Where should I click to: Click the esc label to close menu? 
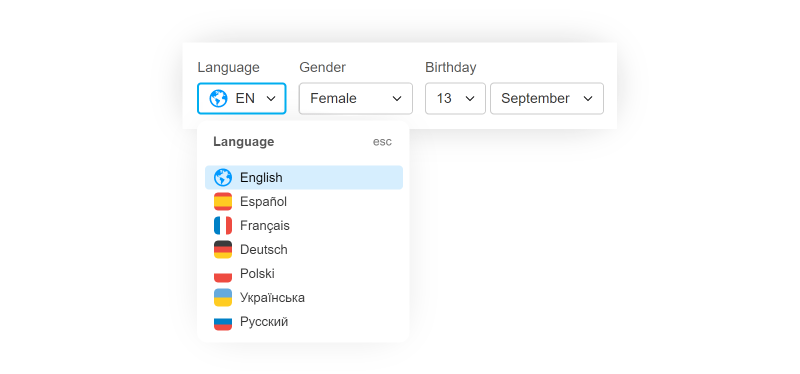[x=382, y=142]
